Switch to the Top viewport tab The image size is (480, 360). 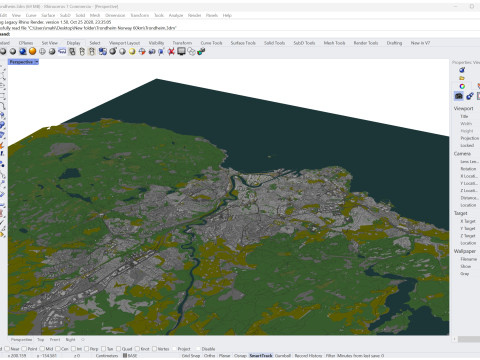click(x=41, y=340)
